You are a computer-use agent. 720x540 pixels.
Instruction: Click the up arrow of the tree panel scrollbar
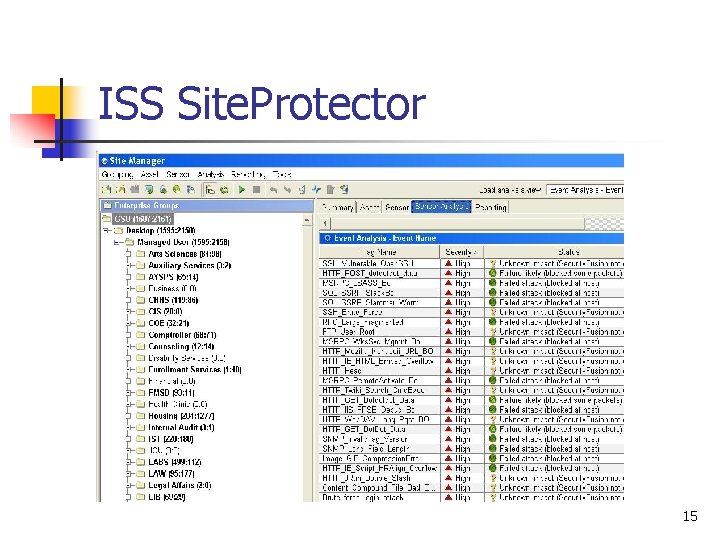click(x=307, y=221)
